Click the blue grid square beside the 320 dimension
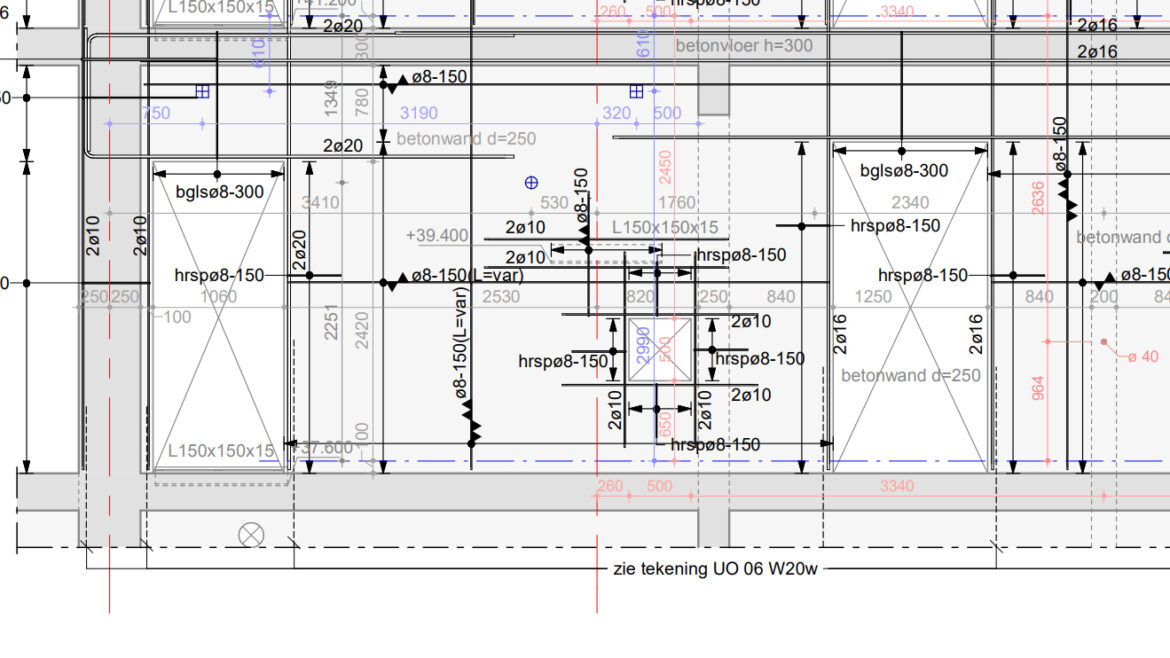 pos(636,92)
